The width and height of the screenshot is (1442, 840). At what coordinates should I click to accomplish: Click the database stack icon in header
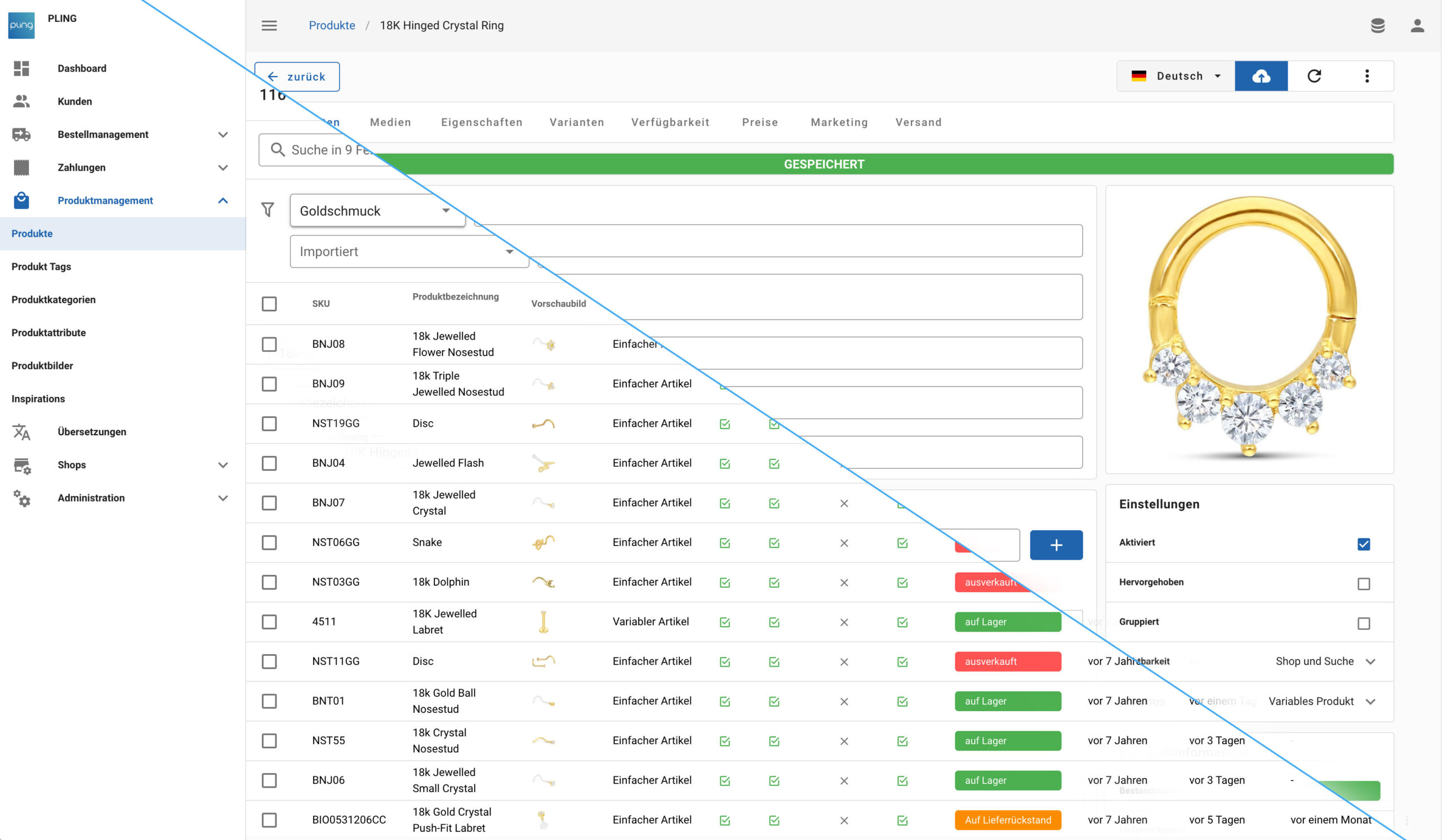coord(1377,26)
